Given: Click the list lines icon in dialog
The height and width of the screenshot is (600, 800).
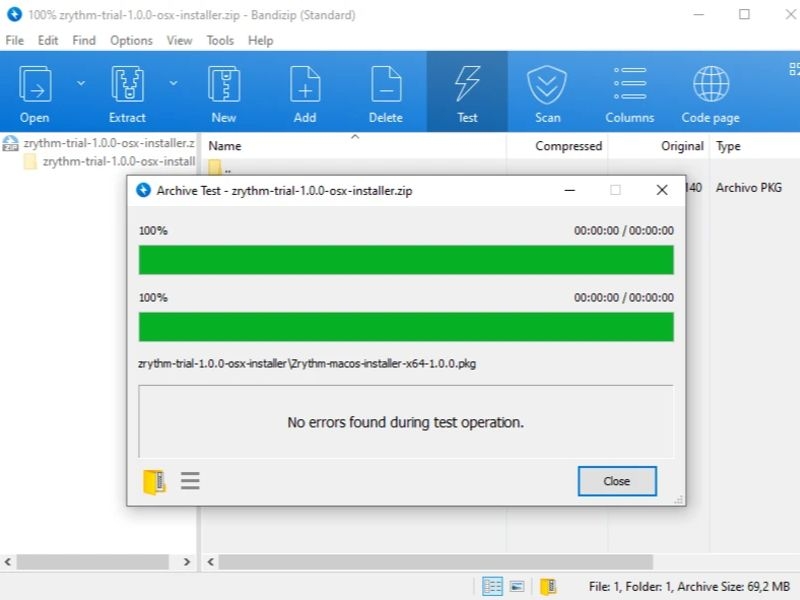Looking at the screenshot, I should point(190,481).
